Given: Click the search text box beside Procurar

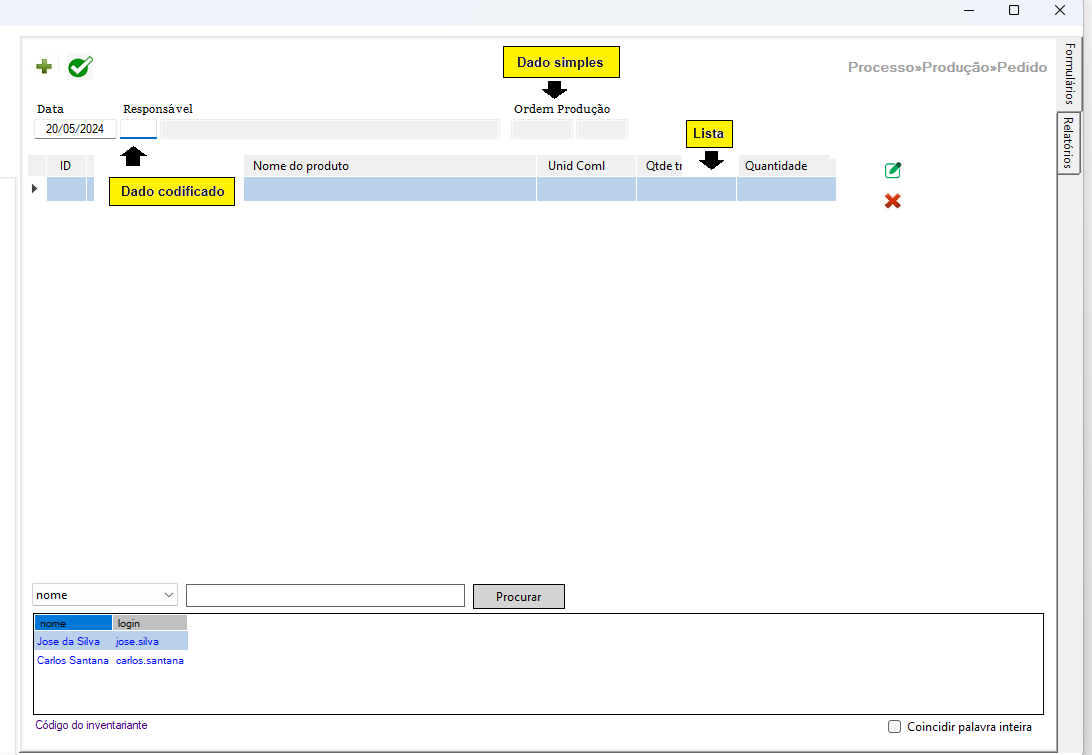Looking at the screenshot, I should [x=325, y=596].
